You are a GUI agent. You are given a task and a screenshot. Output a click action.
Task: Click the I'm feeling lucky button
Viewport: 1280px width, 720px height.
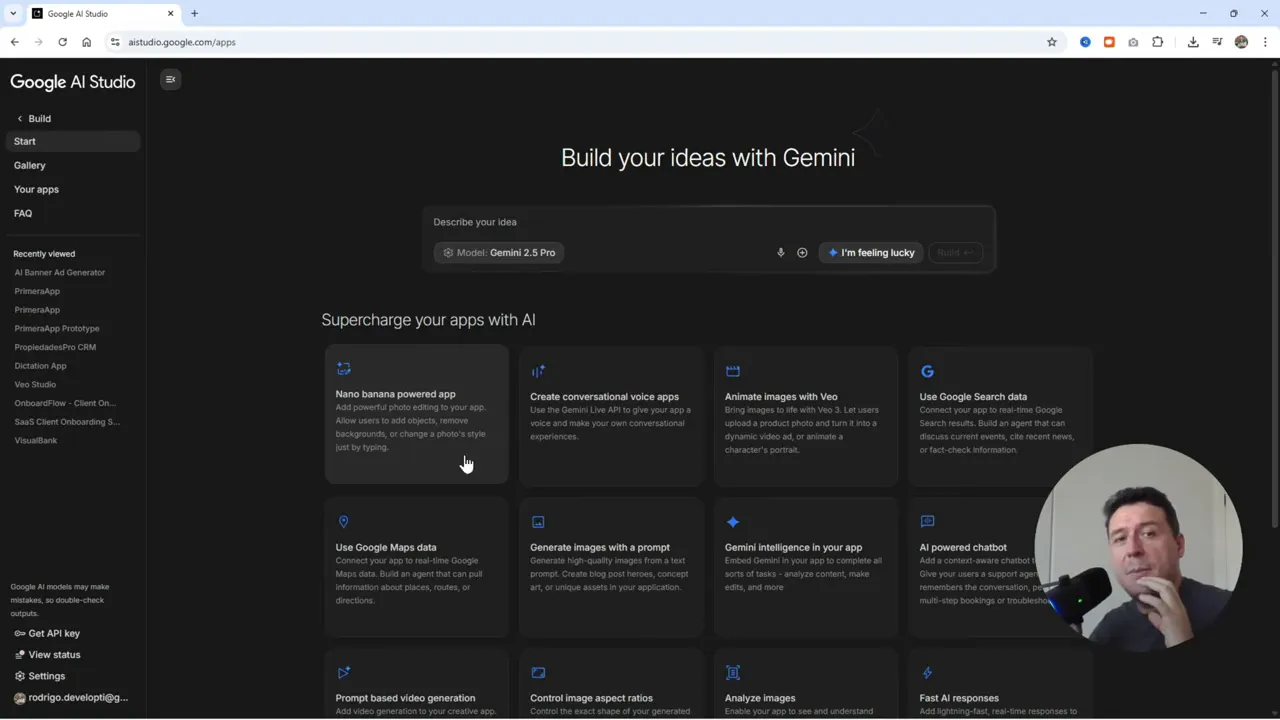pos(871,252)
